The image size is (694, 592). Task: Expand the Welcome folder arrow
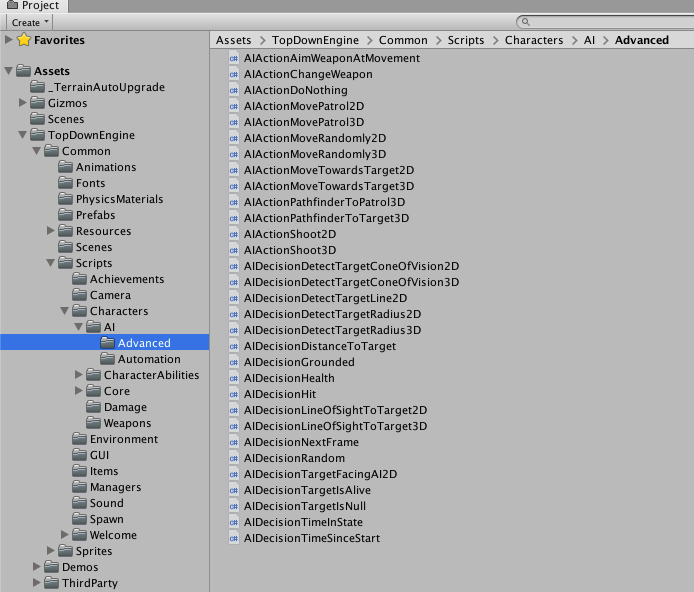click(x=65, y=534)
